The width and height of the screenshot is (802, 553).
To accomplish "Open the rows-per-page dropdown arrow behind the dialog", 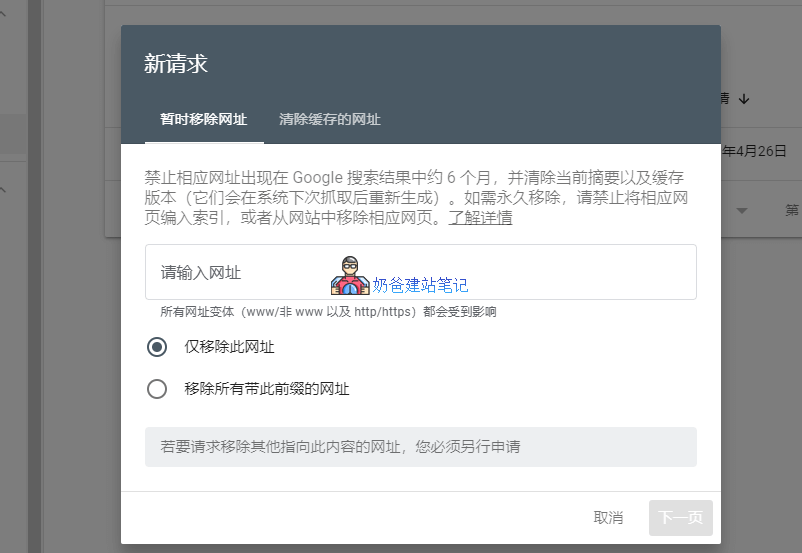I will tap(742, 211).
